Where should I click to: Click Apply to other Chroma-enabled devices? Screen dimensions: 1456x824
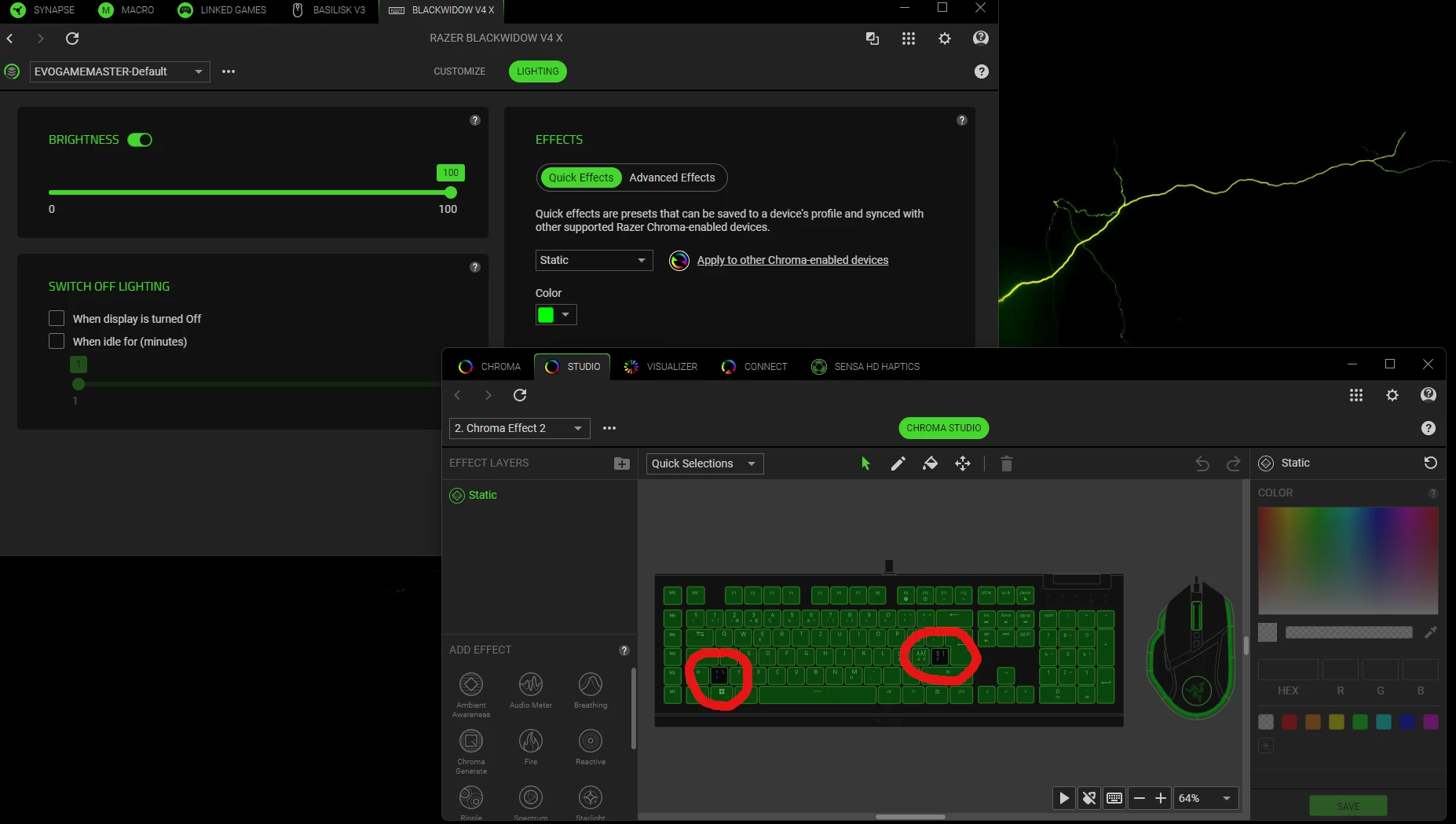click(x=792, y=260)
